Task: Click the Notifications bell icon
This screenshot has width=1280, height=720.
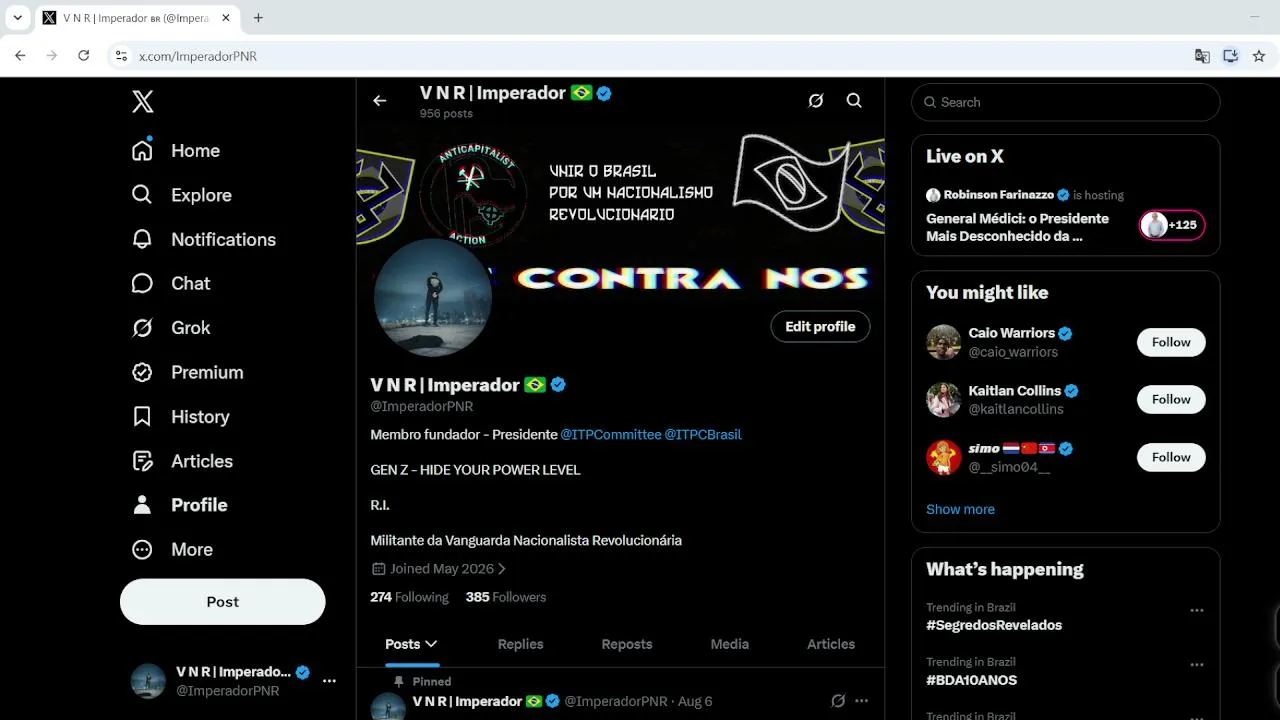Action: click(x=142, y=239)
